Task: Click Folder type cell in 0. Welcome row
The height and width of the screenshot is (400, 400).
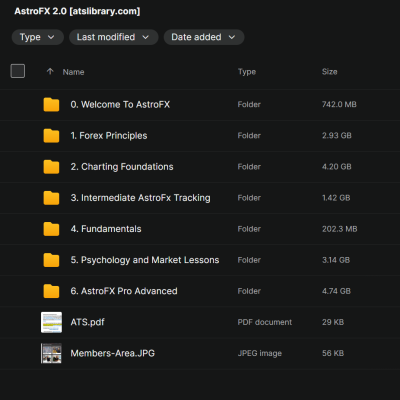Action: point(249,104)
